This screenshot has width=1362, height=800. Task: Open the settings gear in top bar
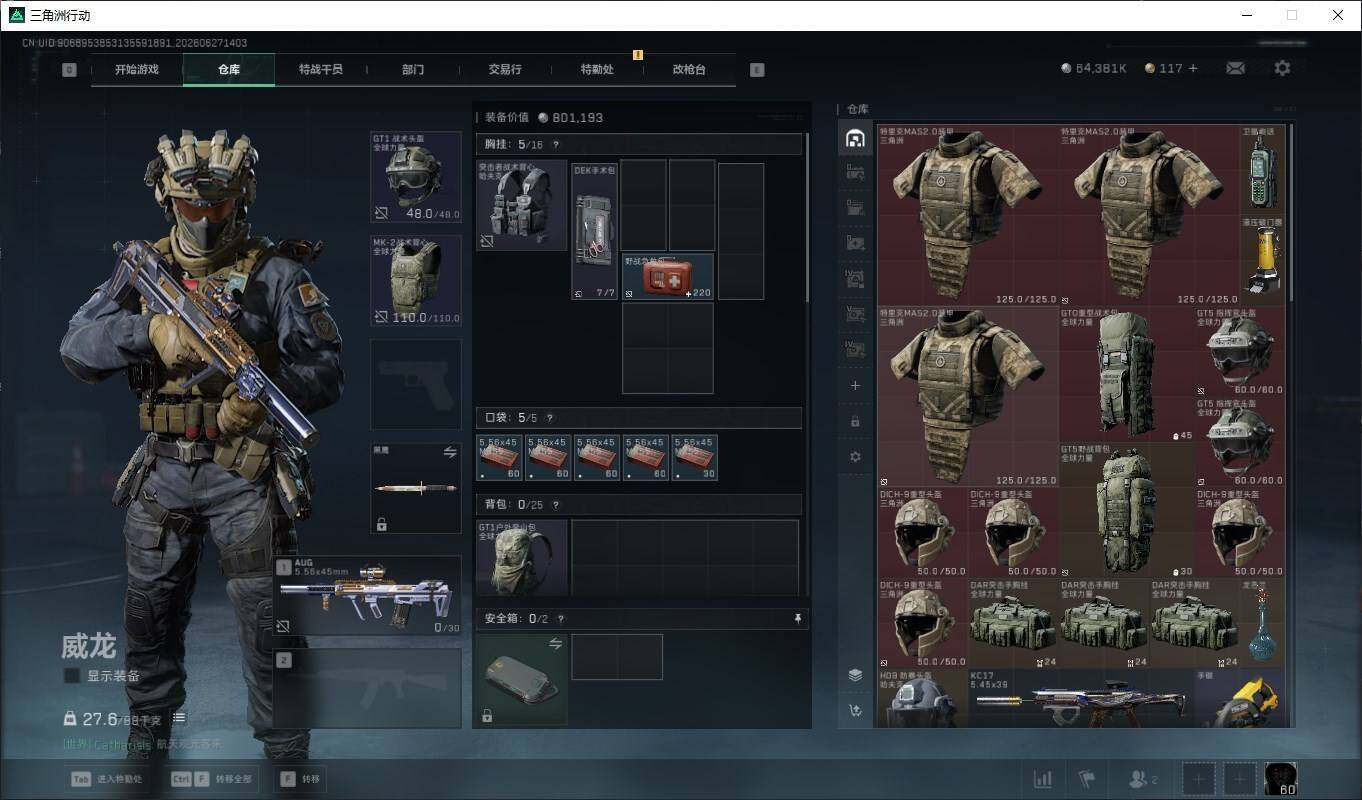click(x=1282, y=68)
